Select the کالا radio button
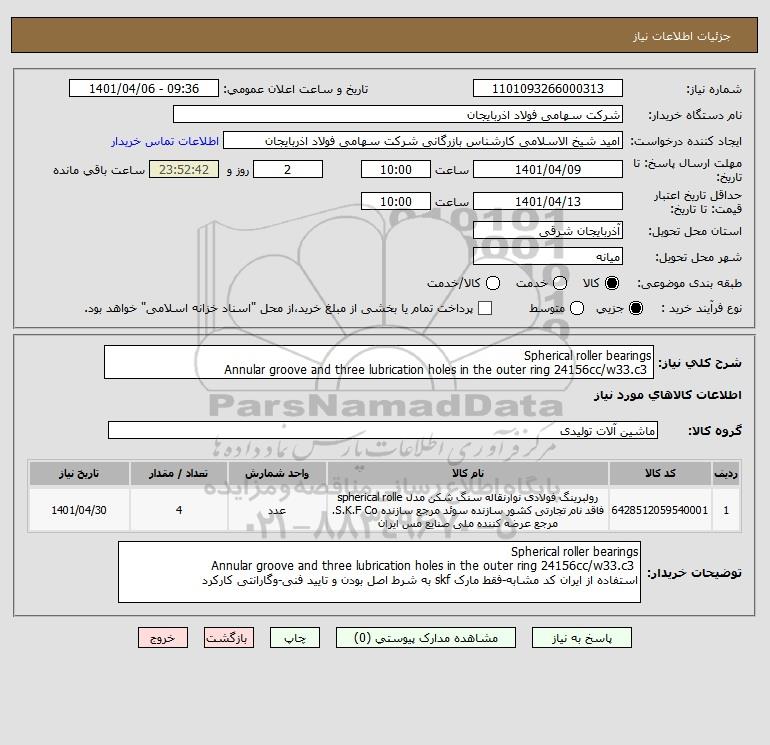 [612, 283]
